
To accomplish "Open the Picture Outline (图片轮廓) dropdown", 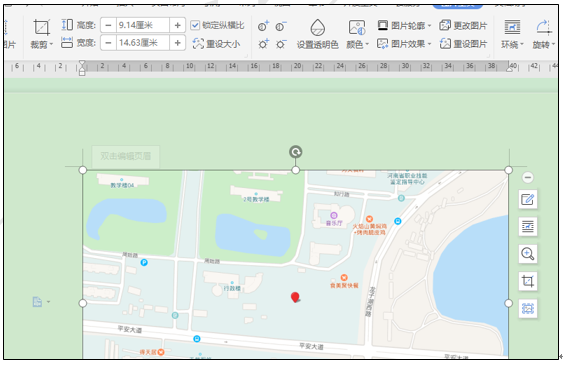I will (x=404, y=25).
